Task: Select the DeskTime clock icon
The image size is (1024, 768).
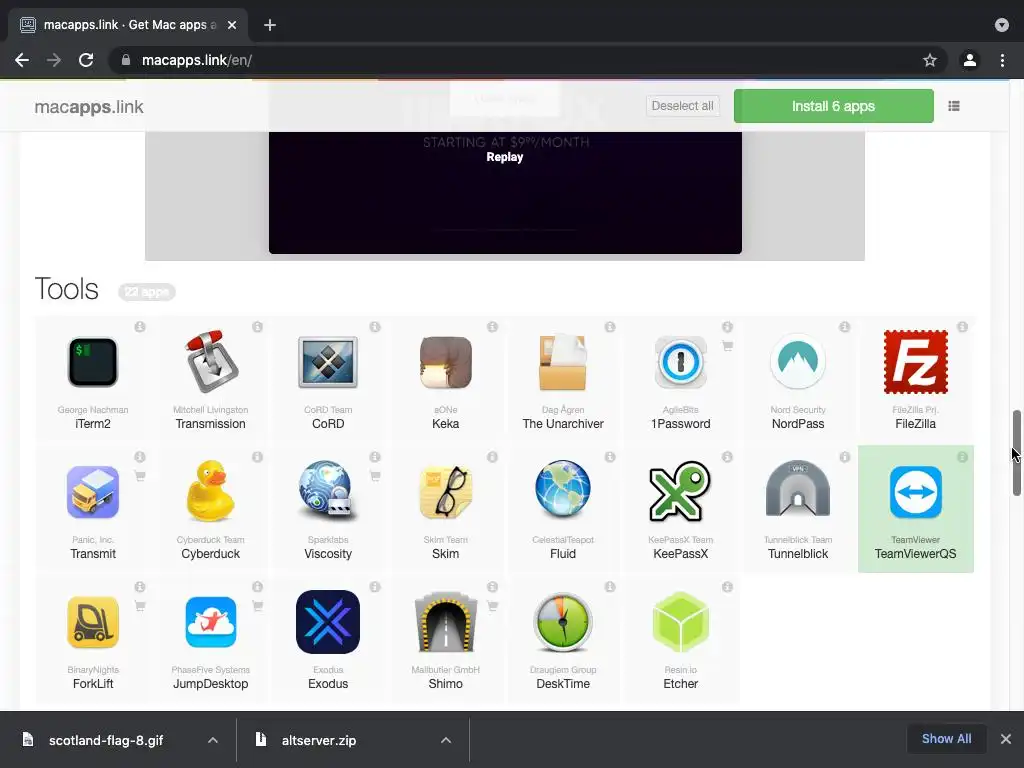Action: point(563,622)
